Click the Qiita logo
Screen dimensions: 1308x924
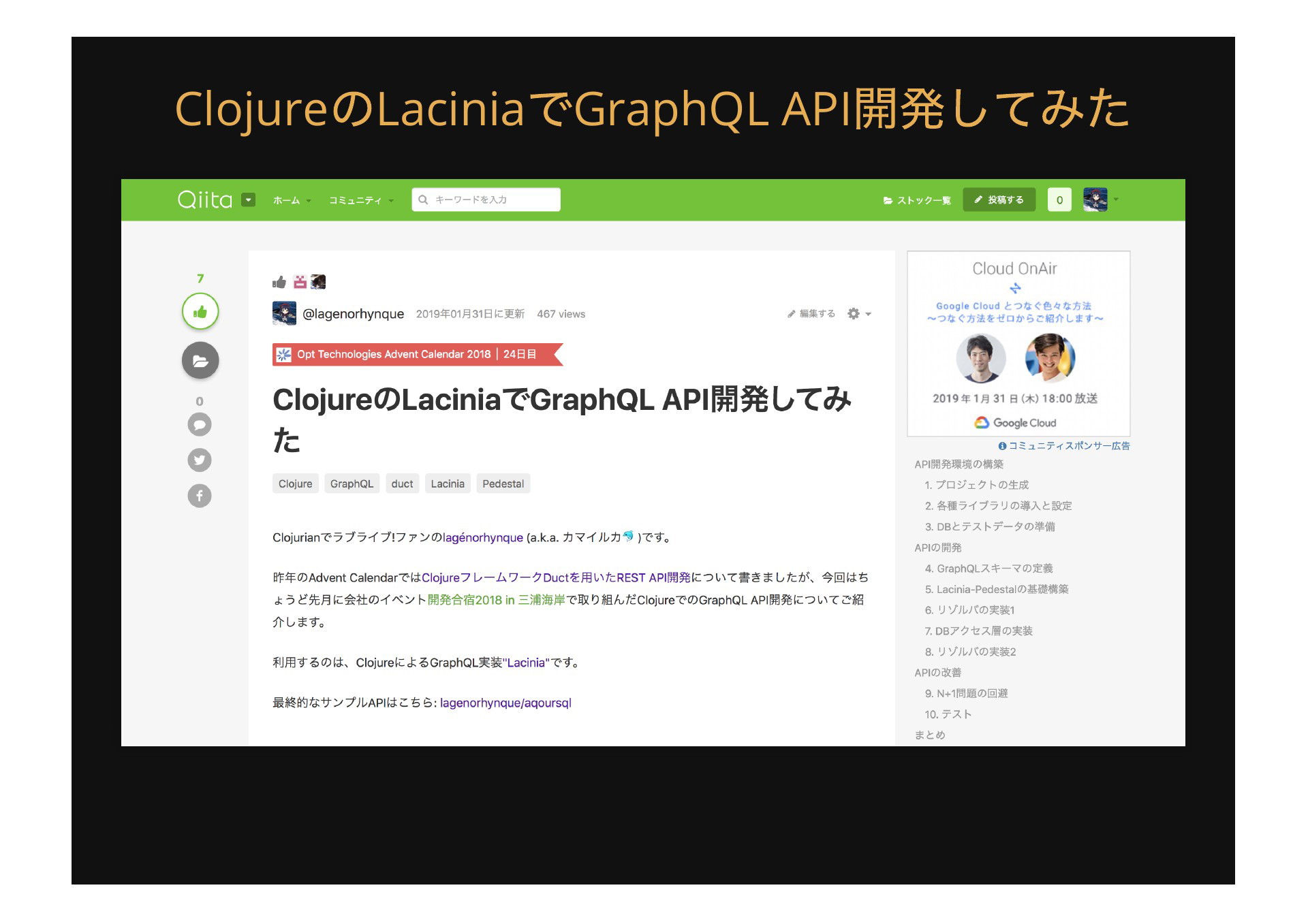click(x=204, y=200)
